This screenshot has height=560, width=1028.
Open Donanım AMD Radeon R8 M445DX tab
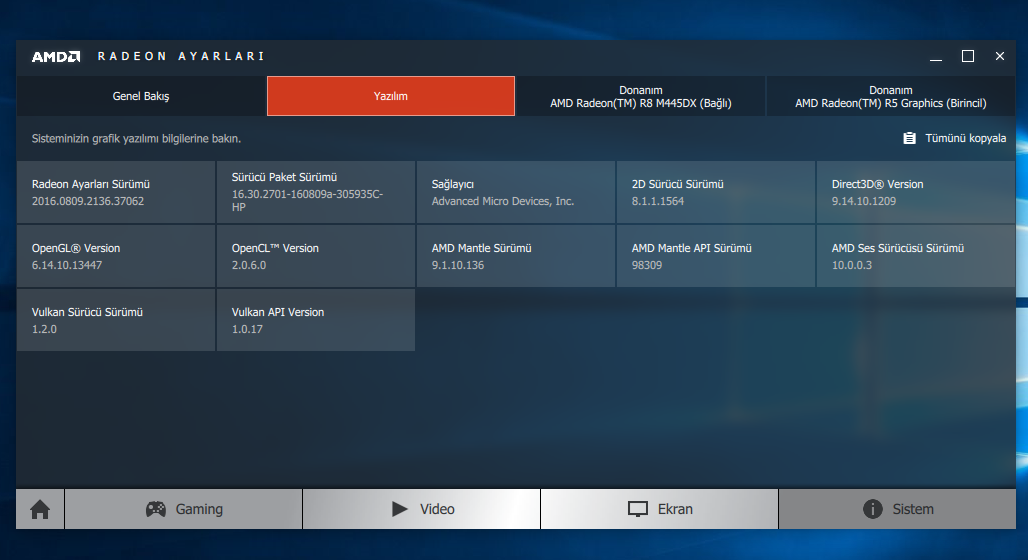click(641, 96)
